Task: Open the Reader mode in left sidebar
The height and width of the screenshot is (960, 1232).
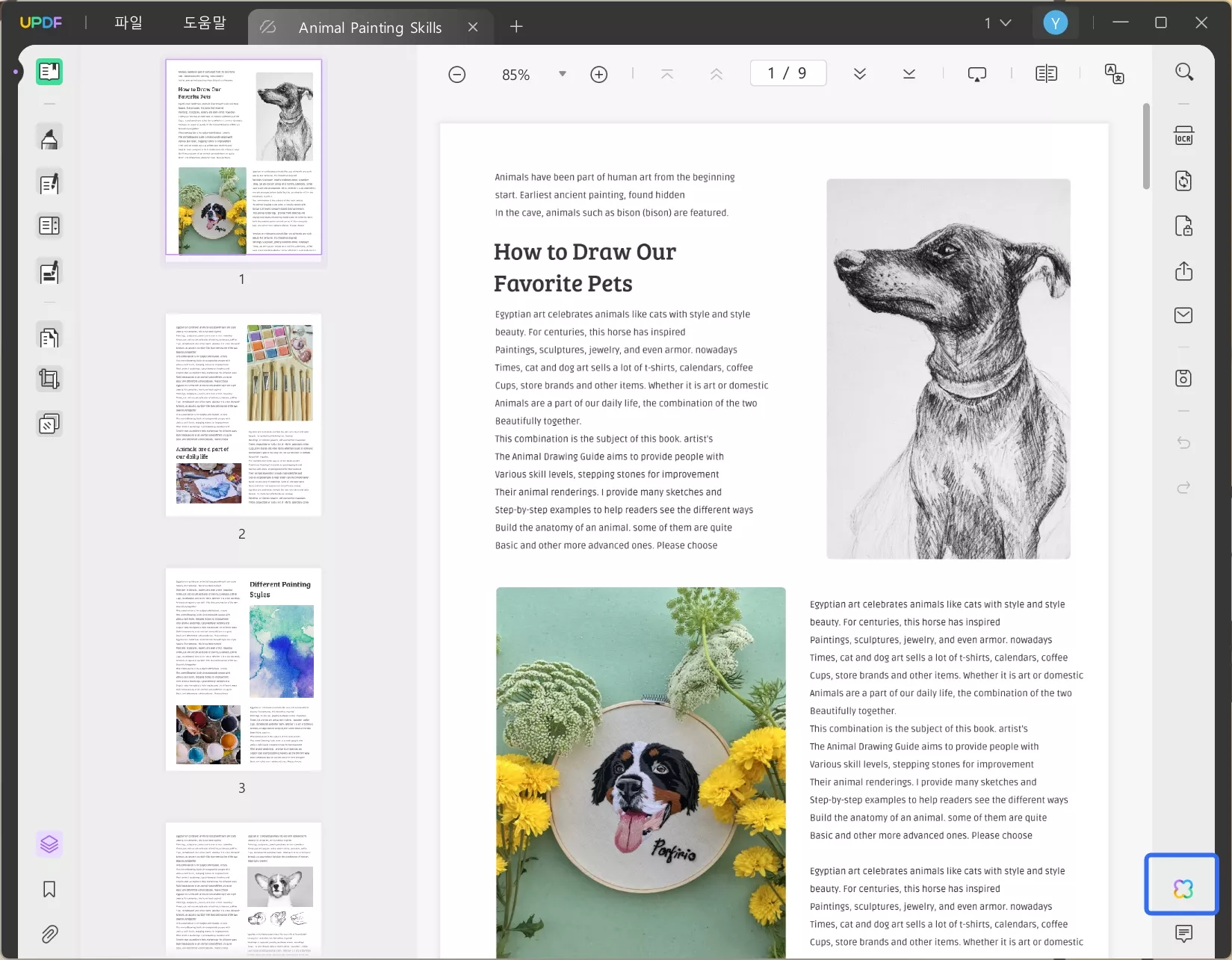Action: [x=49, y=72]
